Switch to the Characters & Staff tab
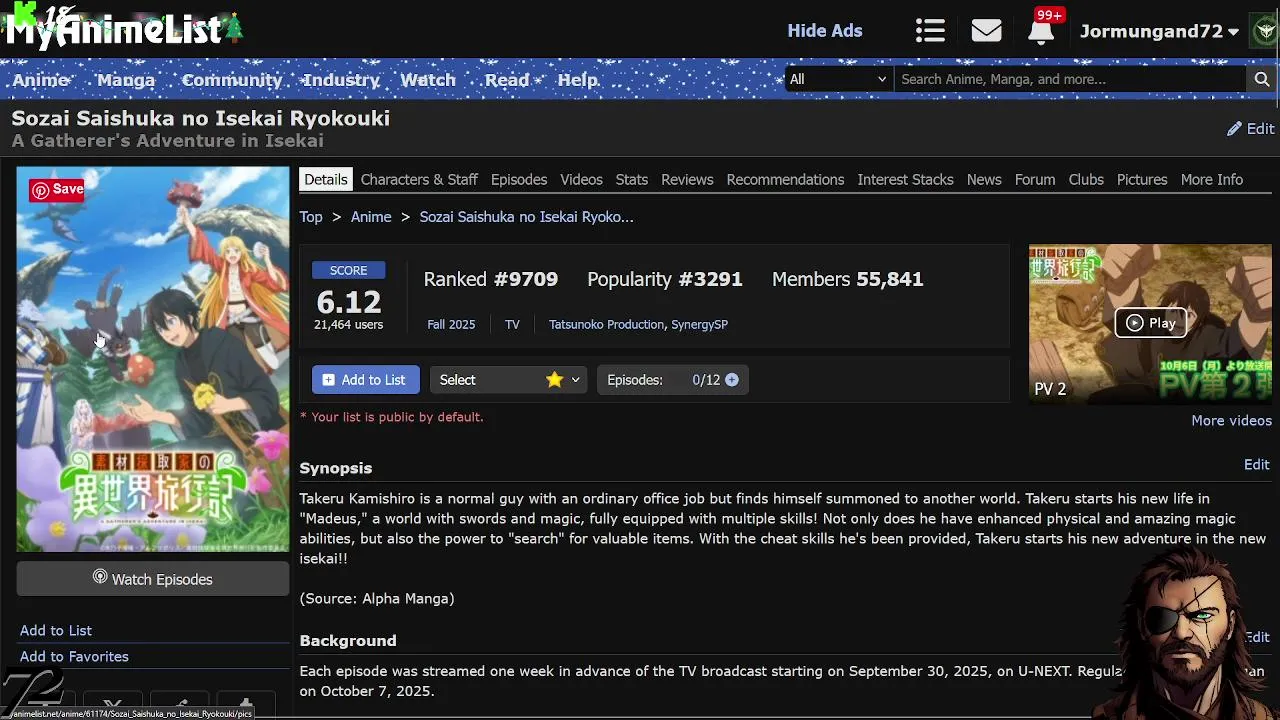This screenshot has height=720, width=1280. 419,180
